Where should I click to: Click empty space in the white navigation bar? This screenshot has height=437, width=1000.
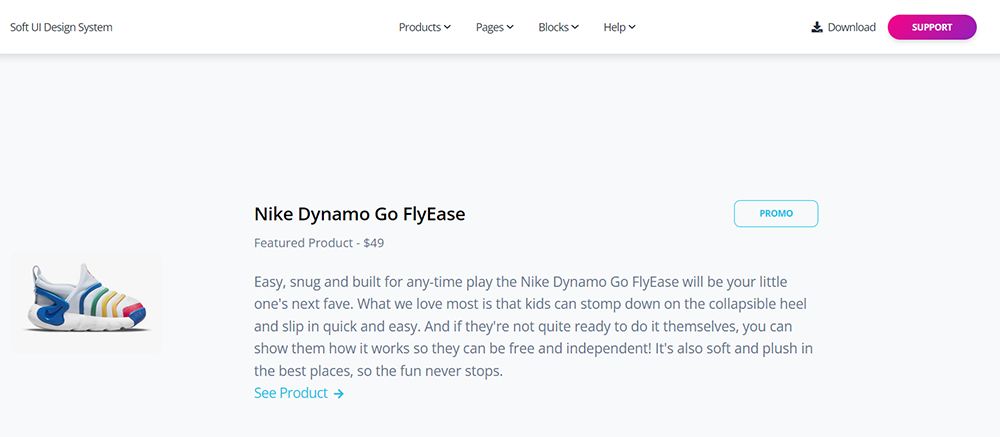(x=255, y=27)
